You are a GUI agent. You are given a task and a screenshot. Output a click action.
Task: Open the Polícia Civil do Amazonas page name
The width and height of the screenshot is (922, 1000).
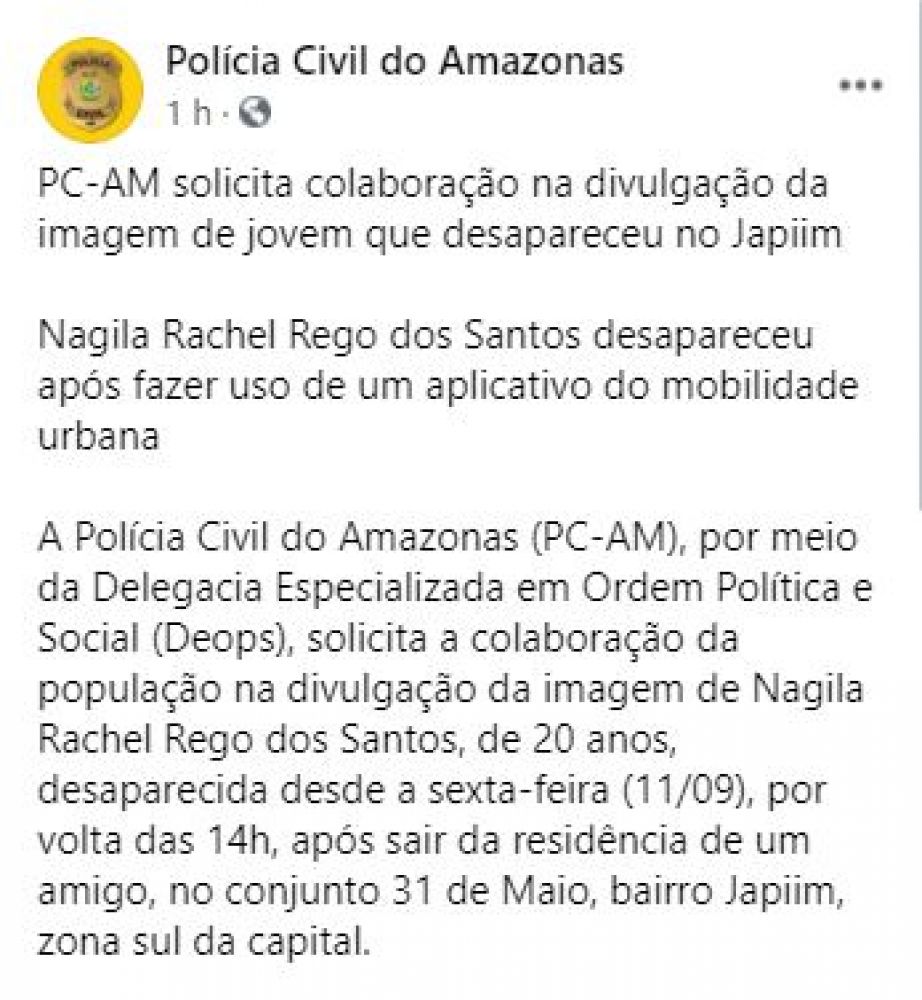pyautogui.click(x=394, y=61)
